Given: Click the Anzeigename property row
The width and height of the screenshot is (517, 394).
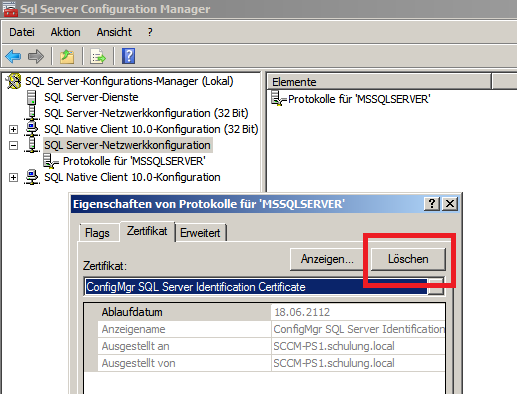Looking at the screenshot, I should click(265, 329).
